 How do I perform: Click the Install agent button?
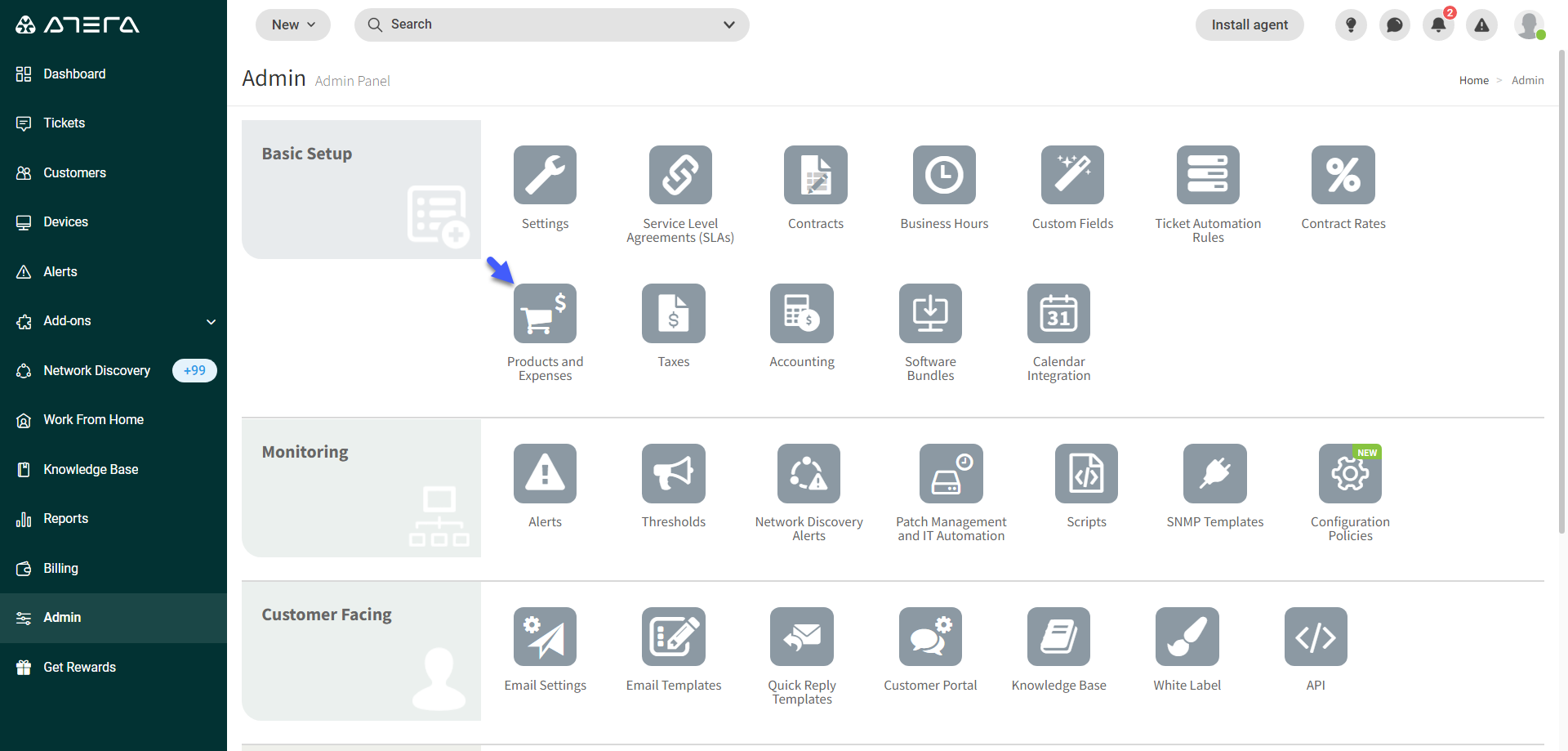(x=1249, y=25)
